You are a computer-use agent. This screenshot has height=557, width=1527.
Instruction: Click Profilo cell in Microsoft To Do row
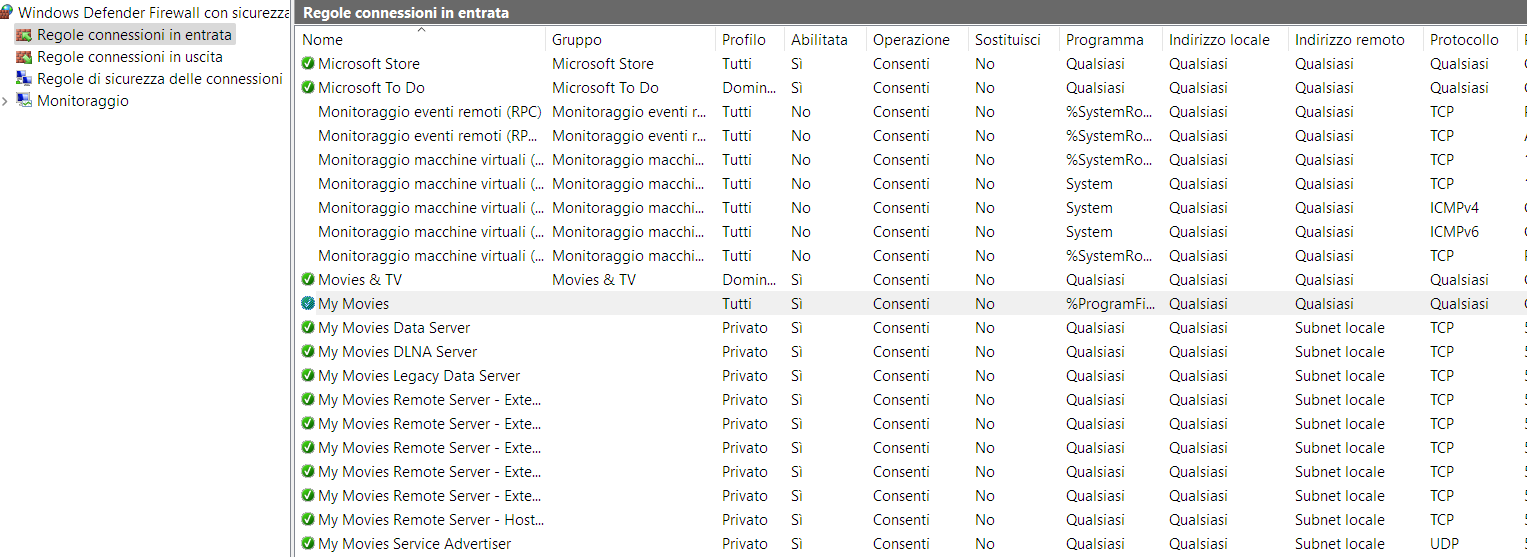(x=749, y=88)
